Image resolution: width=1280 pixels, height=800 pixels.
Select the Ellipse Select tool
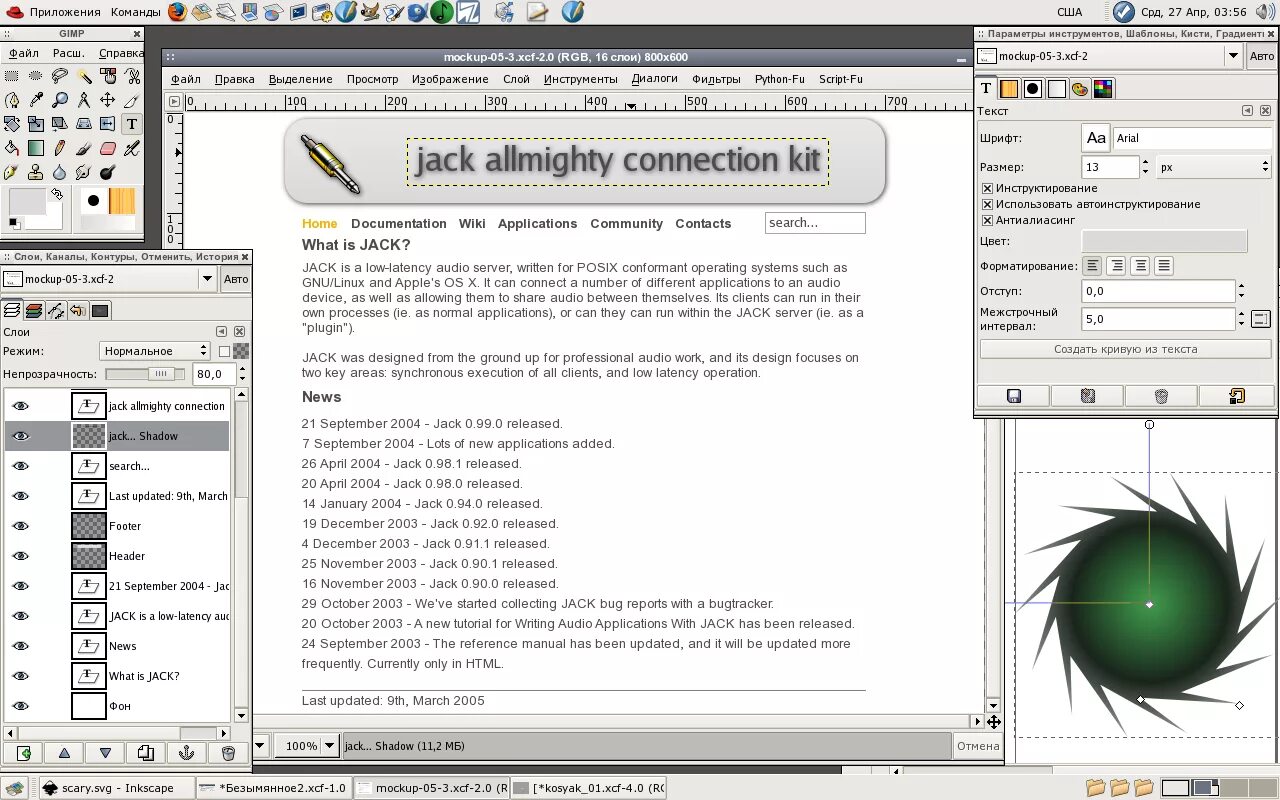click(36, 76)
